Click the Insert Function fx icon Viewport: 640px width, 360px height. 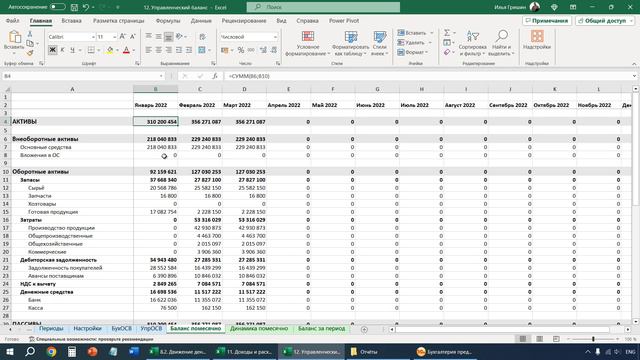click(x=215, y=76)
